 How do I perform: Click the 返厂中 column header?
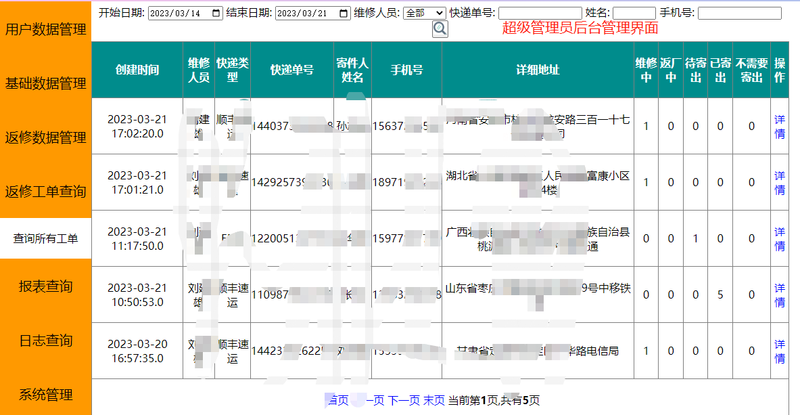pos(671,70)
